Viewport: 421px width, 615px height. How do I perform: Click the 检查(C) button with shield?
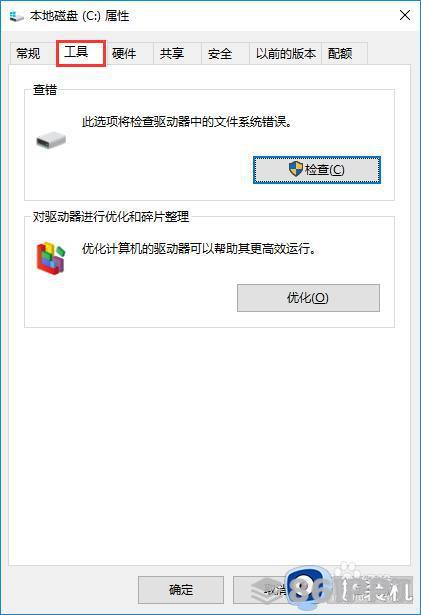tap(317, 170)
